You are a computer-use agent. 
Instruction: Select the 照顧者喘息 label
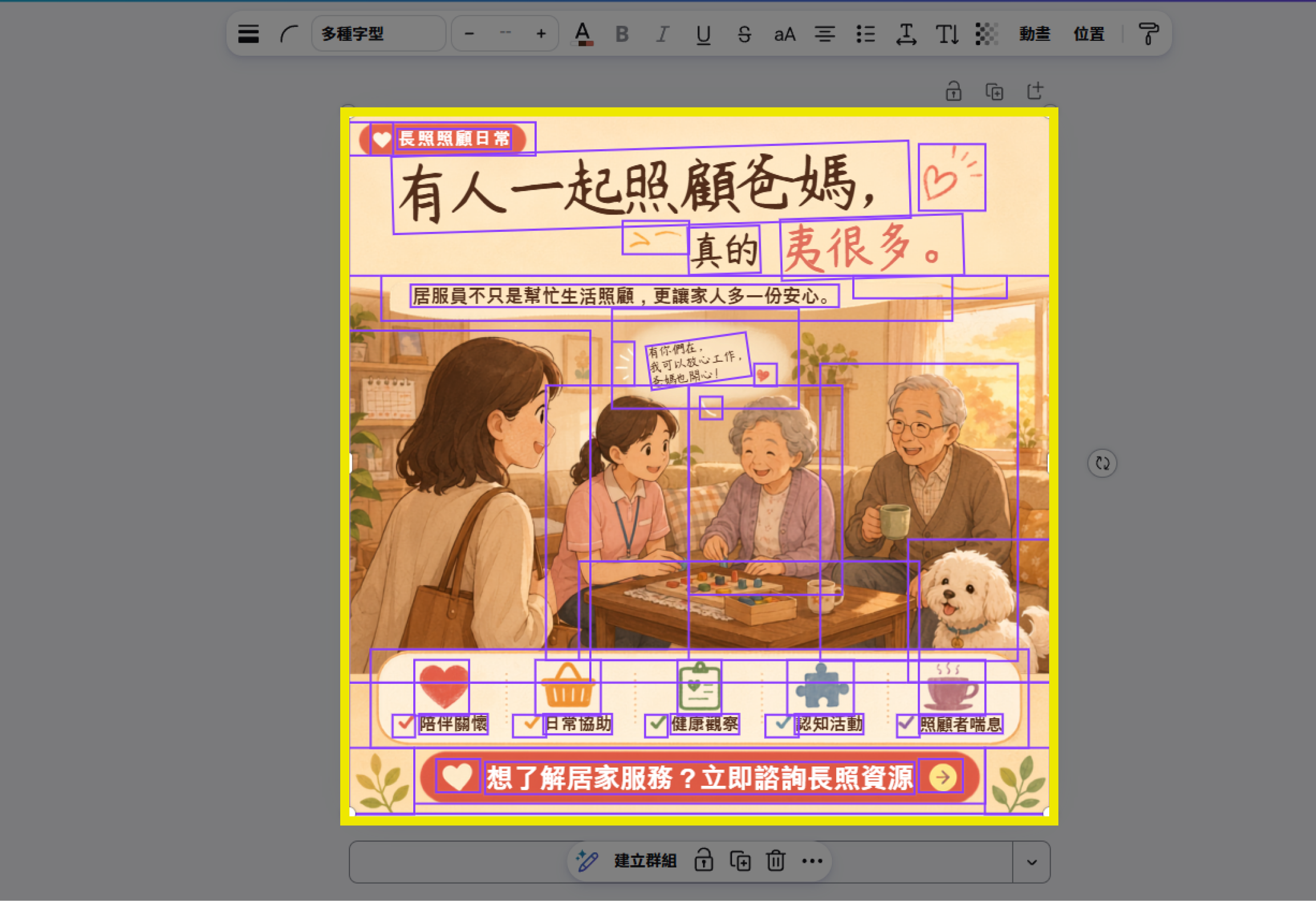[x=961, y=724]
